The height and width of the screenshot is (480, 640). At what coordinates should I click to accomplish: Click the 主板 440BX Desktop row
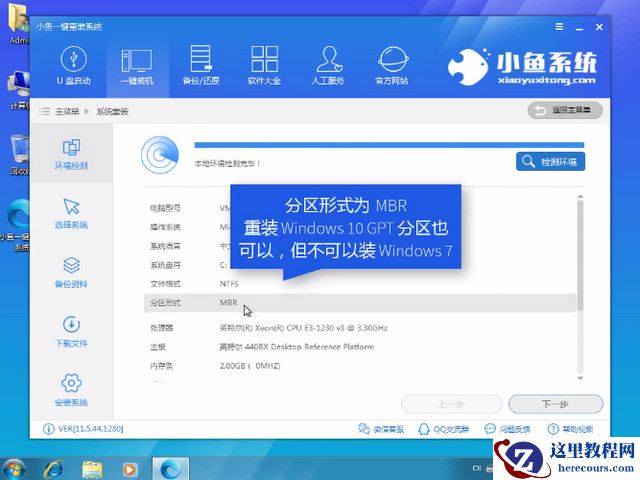pyautogui.click(x=360, y=347)
